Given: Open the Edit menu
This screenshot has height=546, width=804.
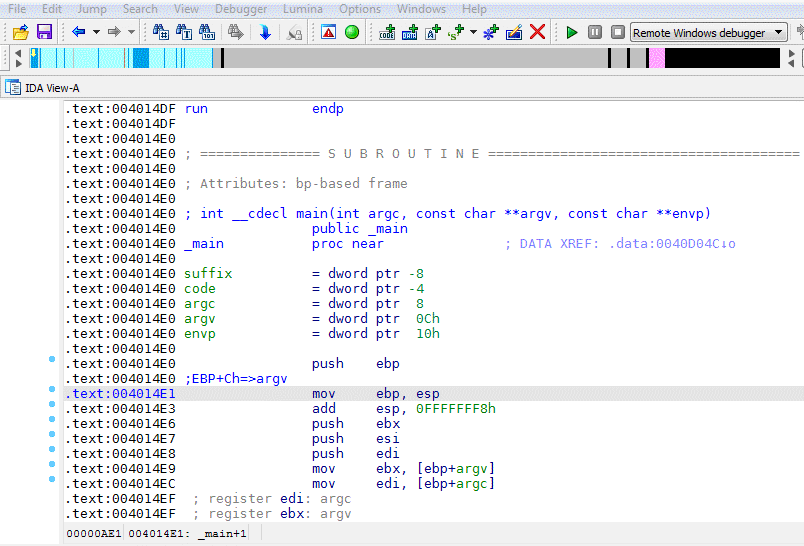Looking at the screenshot, I should click(52, 9).
